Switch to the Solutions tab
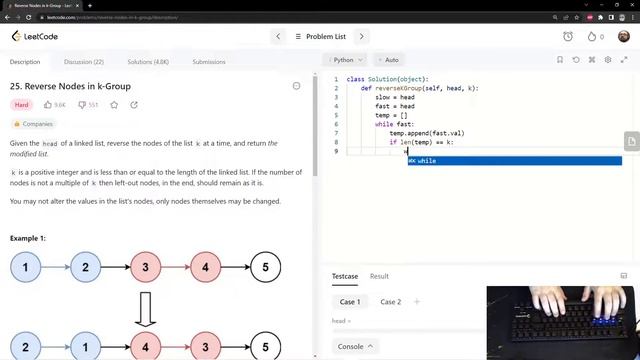This screenshot has height=360, width=640. (148, 62)
